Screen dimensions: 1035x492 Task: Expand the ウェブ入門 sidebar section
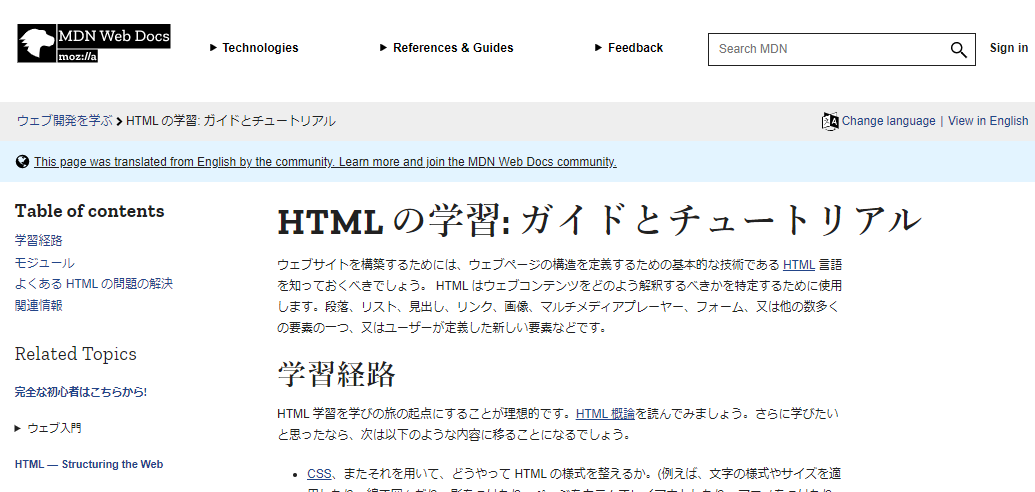click(x=48, y=428)
